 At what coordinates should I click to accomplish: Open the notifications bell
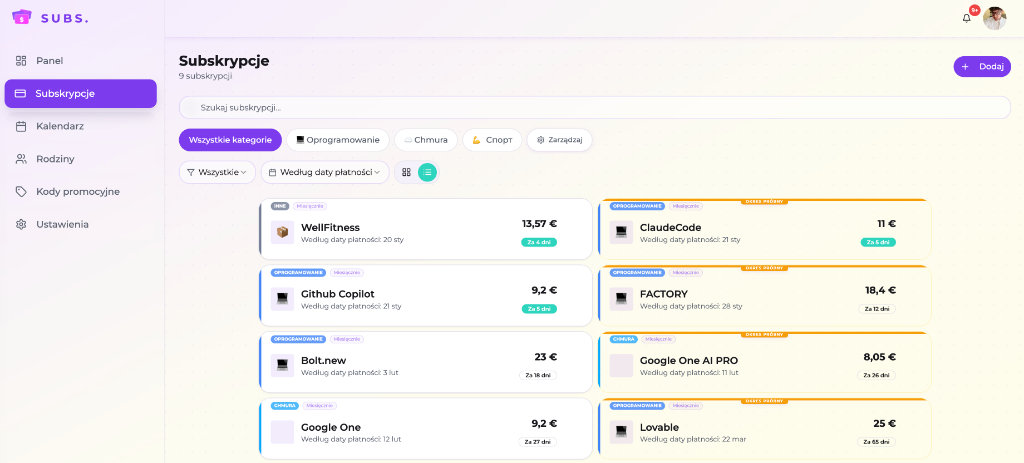click(967, 18)
